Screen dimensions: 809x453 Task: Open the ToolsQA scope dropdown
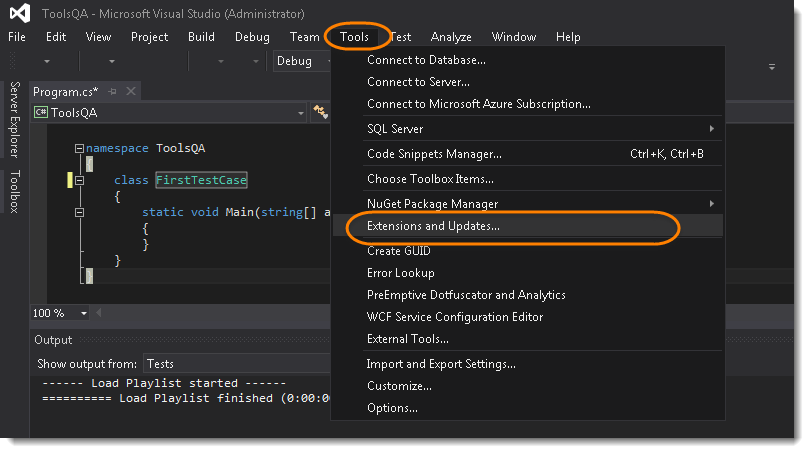tap(301, 113)
